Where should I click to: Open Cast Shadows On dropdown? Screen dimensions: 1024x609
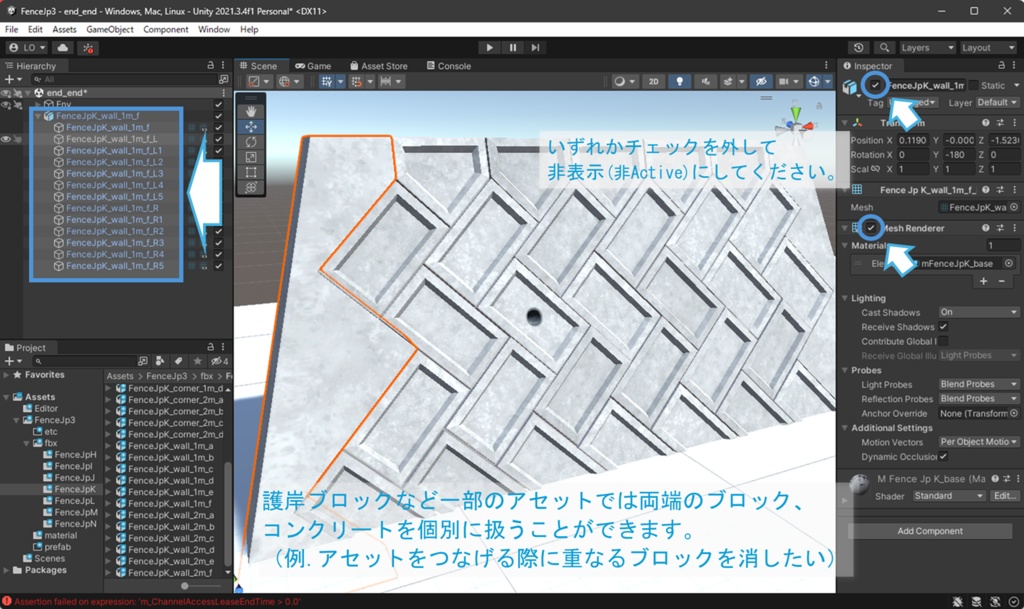point(978,312)
